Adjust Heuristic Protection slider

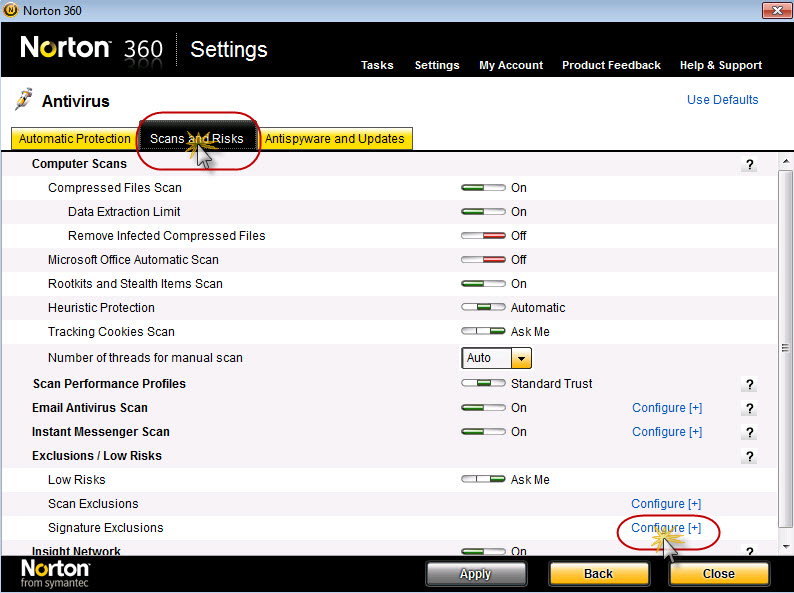[x=483, y=307]
